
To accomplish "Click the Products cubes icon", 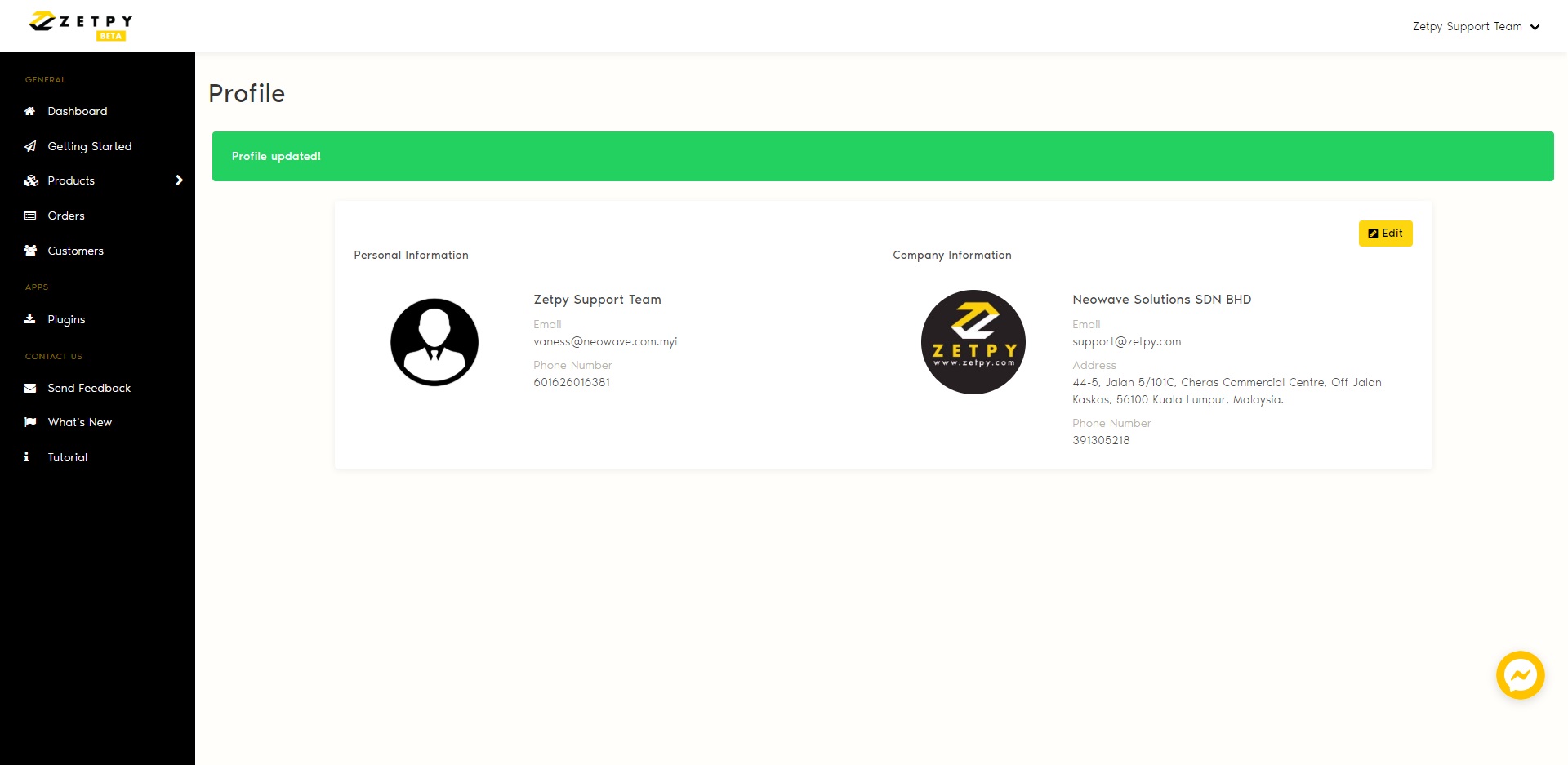I will (31, 180).
